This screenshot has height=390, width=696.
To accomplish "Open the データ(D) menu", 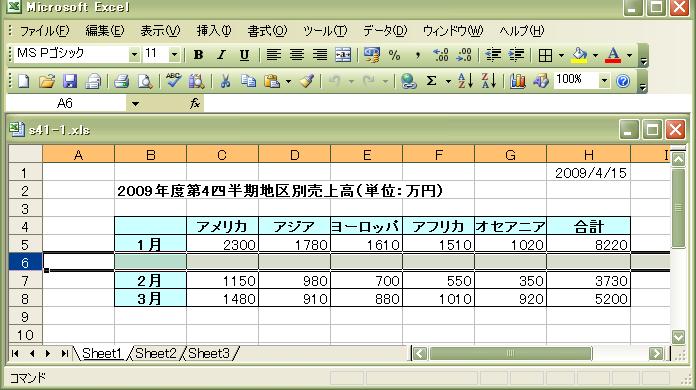I will click(385, 31).
